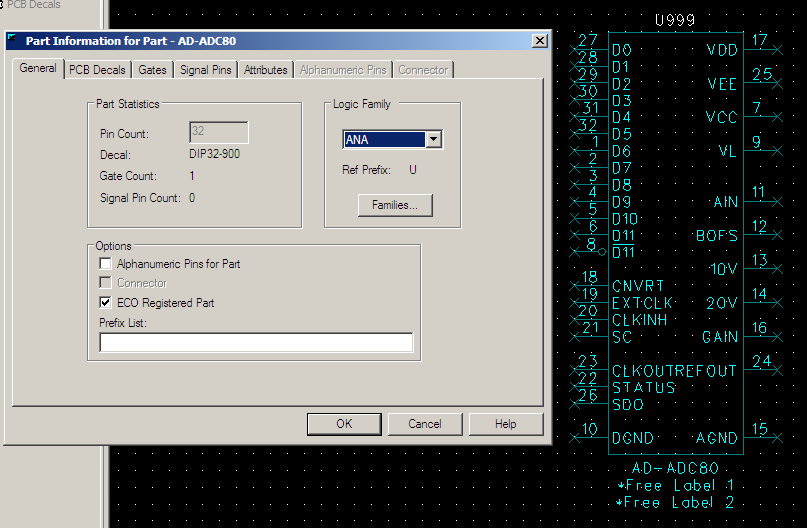Toggle the Connector checkbox

(106, 283)
